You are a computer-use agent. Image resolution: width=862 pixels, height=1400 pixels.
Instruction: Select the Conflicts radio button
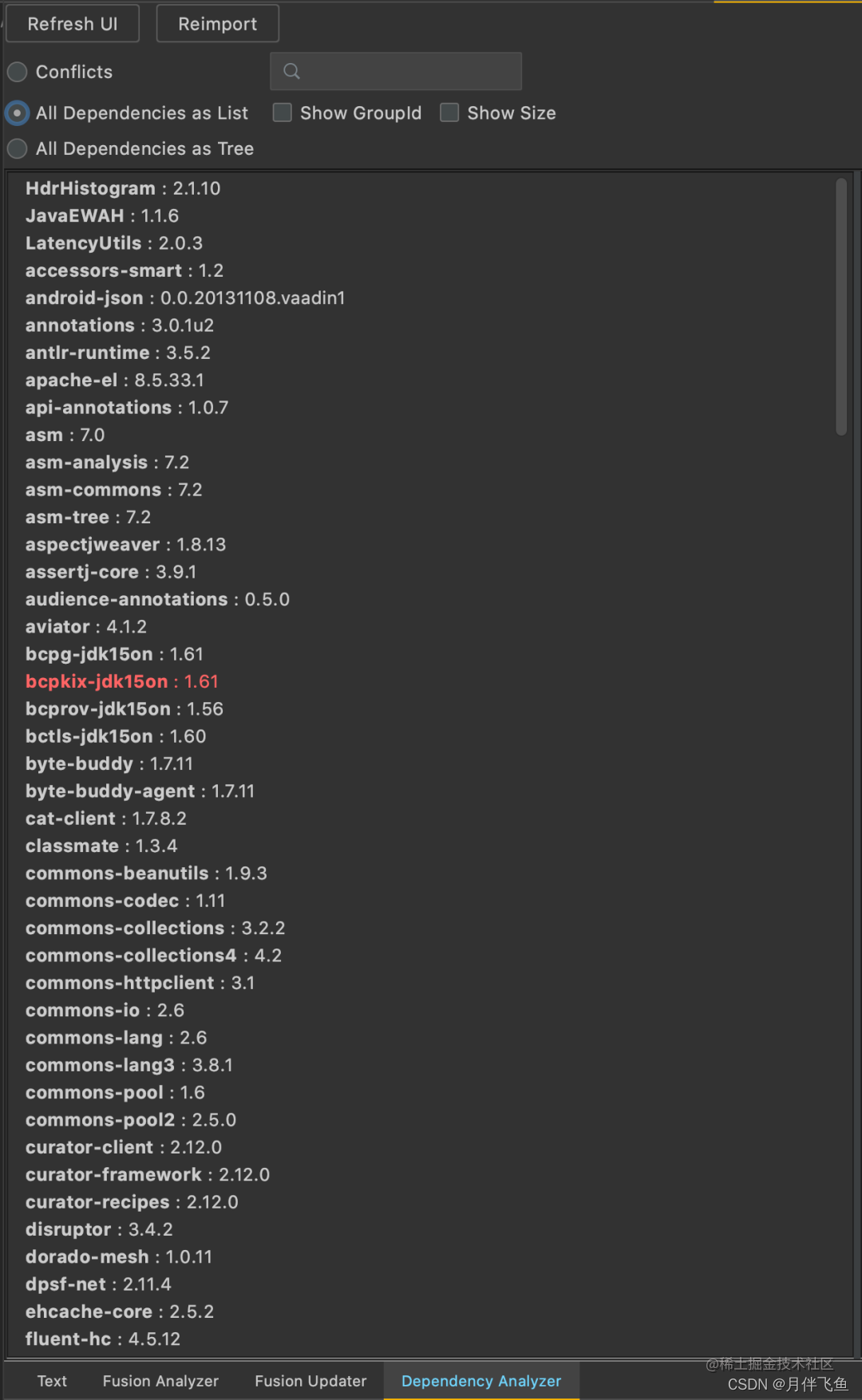(17, 72)
